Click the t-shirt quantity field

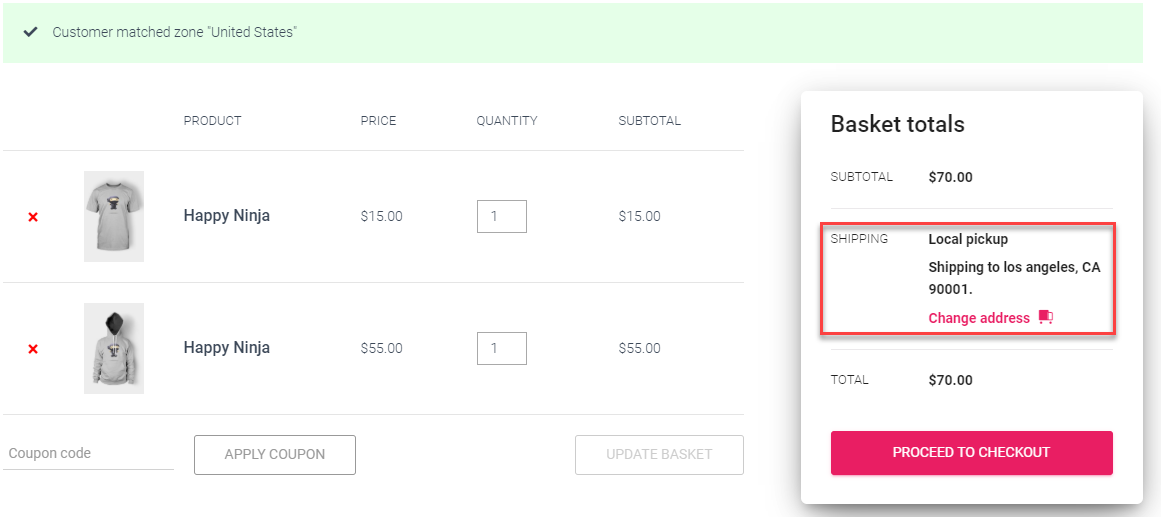[501, 216]
